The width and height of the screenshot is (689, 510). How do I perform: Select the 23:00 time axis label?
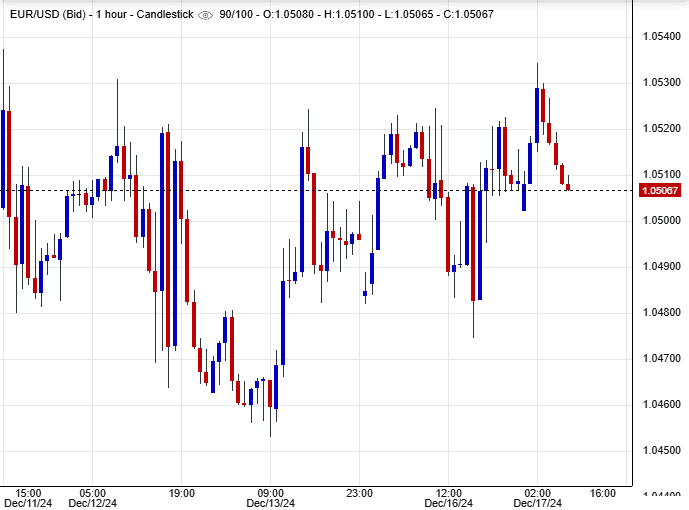(360, 493)
